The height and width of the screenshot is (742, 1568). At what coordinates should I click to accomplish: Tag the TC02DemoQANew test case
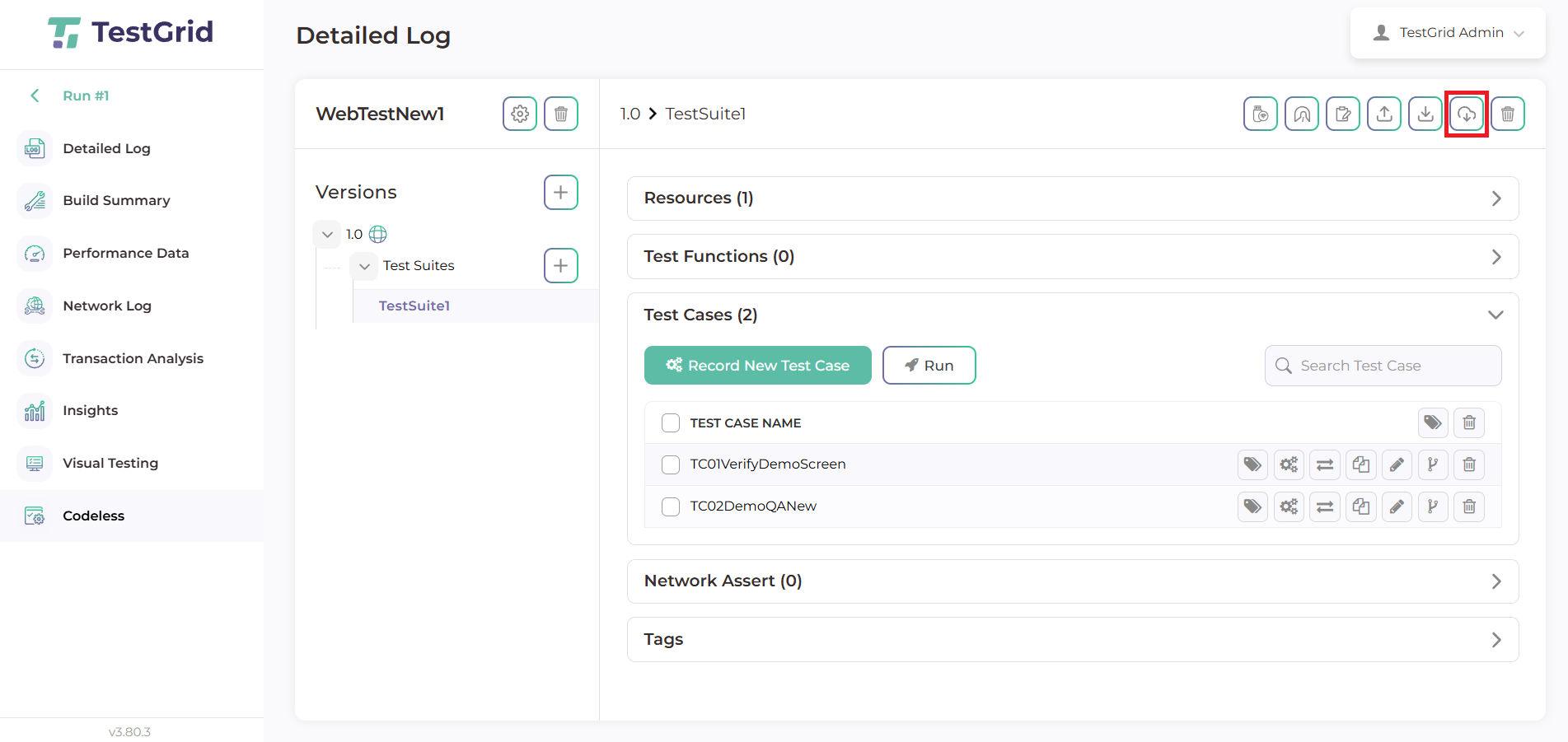point(1252,506)
